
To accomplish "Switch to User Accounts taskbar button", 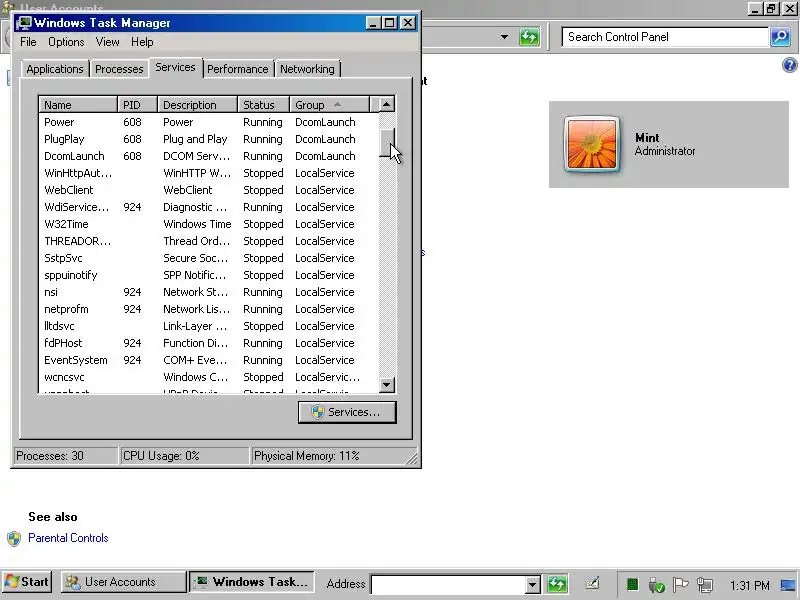I will click(x=123, y=582).
